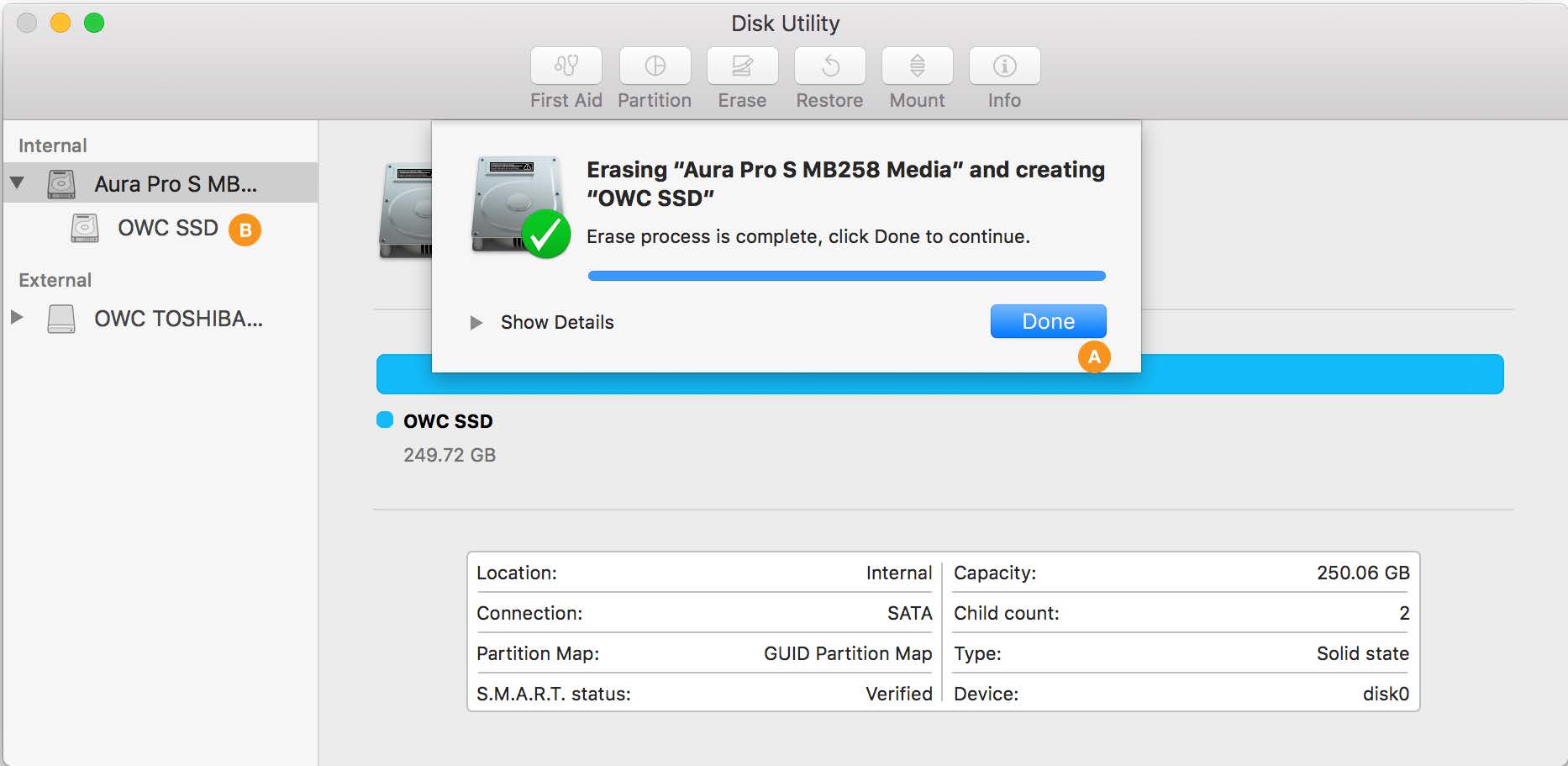Select OWC SSD volume in sidebar
Viewport: 1568px width, 766px height.
coord(167,228)
